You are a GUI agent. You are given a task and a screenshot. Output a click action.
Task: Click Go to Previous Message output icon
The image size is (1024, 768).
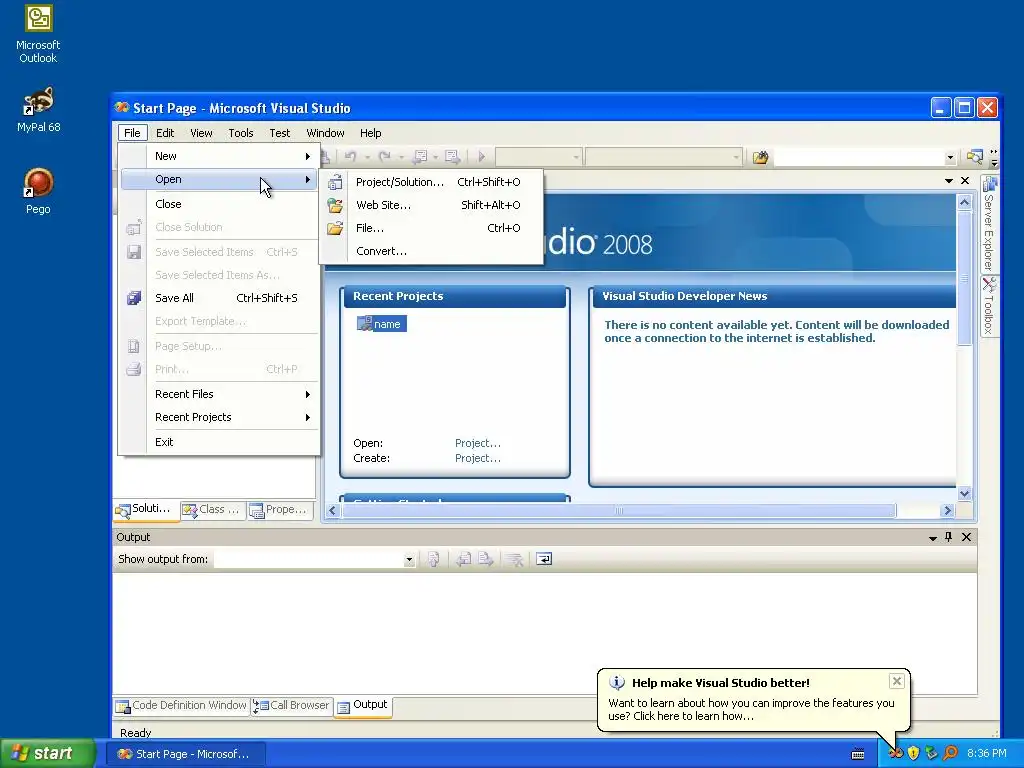pyautogui.click(x=464, y=559)
